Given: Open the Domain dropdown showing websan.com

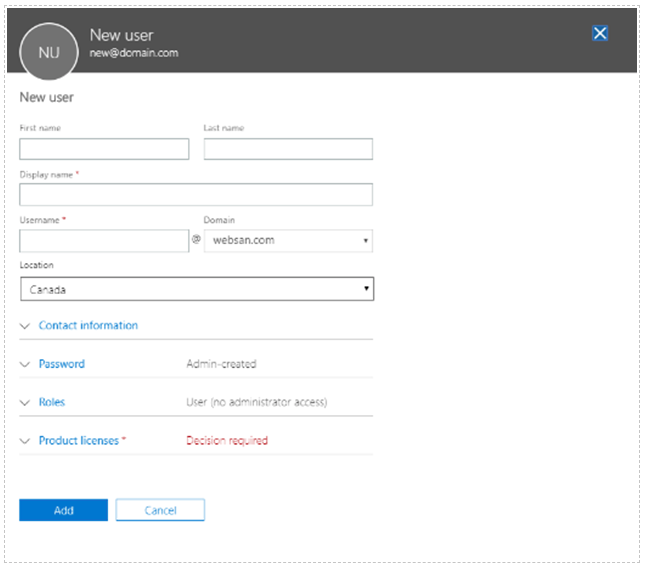Looking at the screenshot, I should pos(288,241).
